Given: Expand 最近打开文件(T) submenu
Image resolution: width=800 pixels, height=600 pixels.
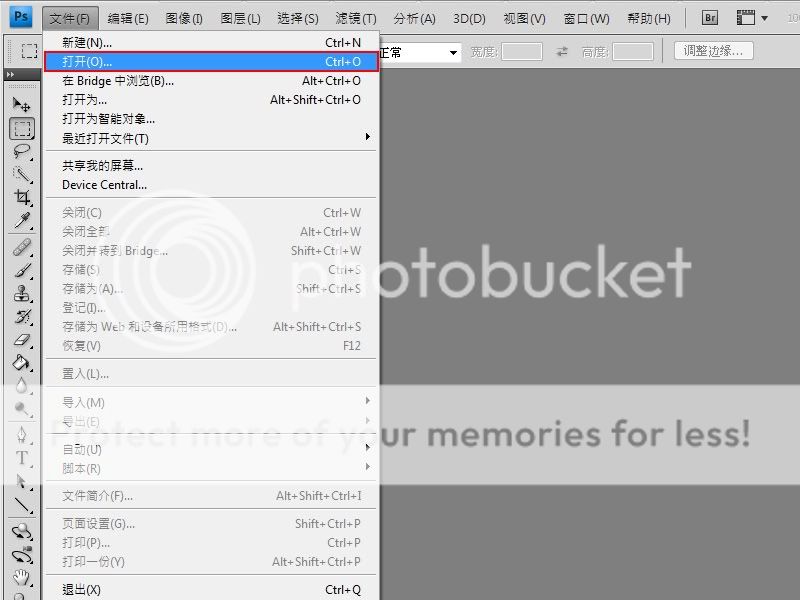Looking at the screenshot, I should pos(367,137).
